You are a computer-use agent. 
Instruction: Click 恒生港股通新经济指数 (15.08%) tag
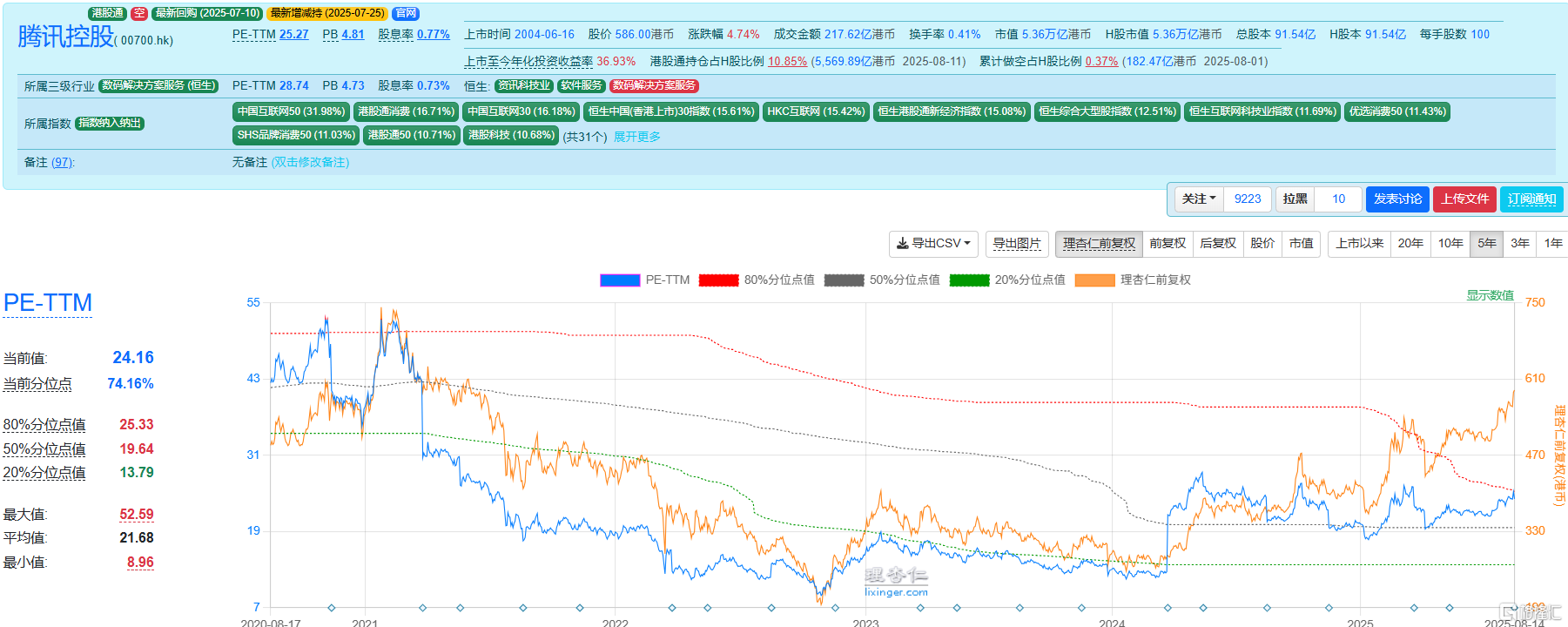point(952,111)
